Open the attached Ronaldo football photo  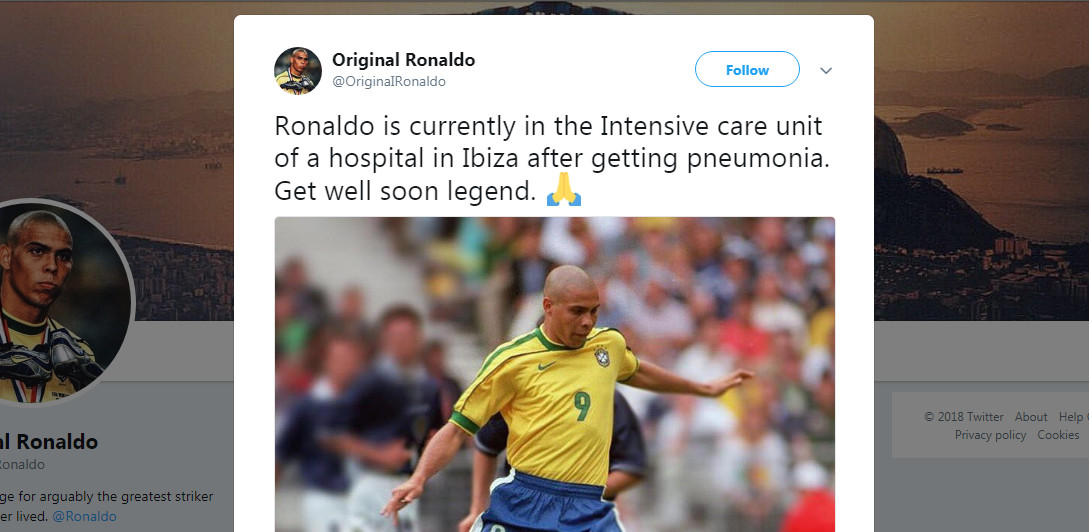pyautogui.click(x=554, y=374)
